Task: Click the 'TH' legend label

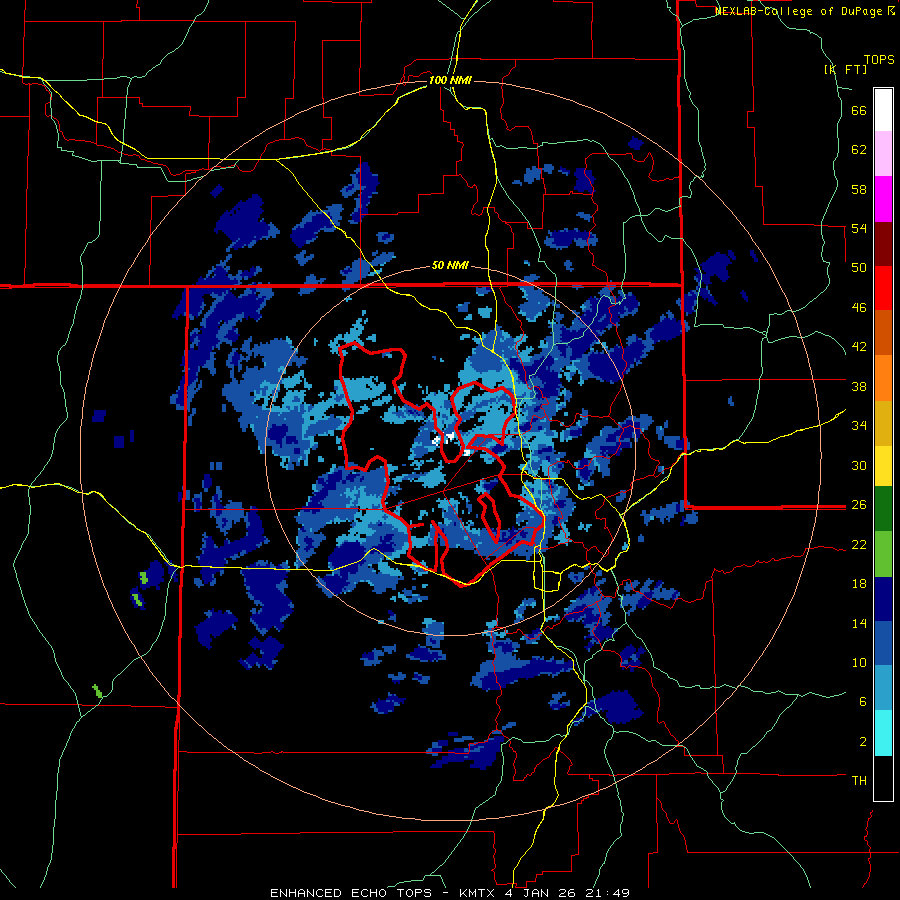Action: [859, 780]
